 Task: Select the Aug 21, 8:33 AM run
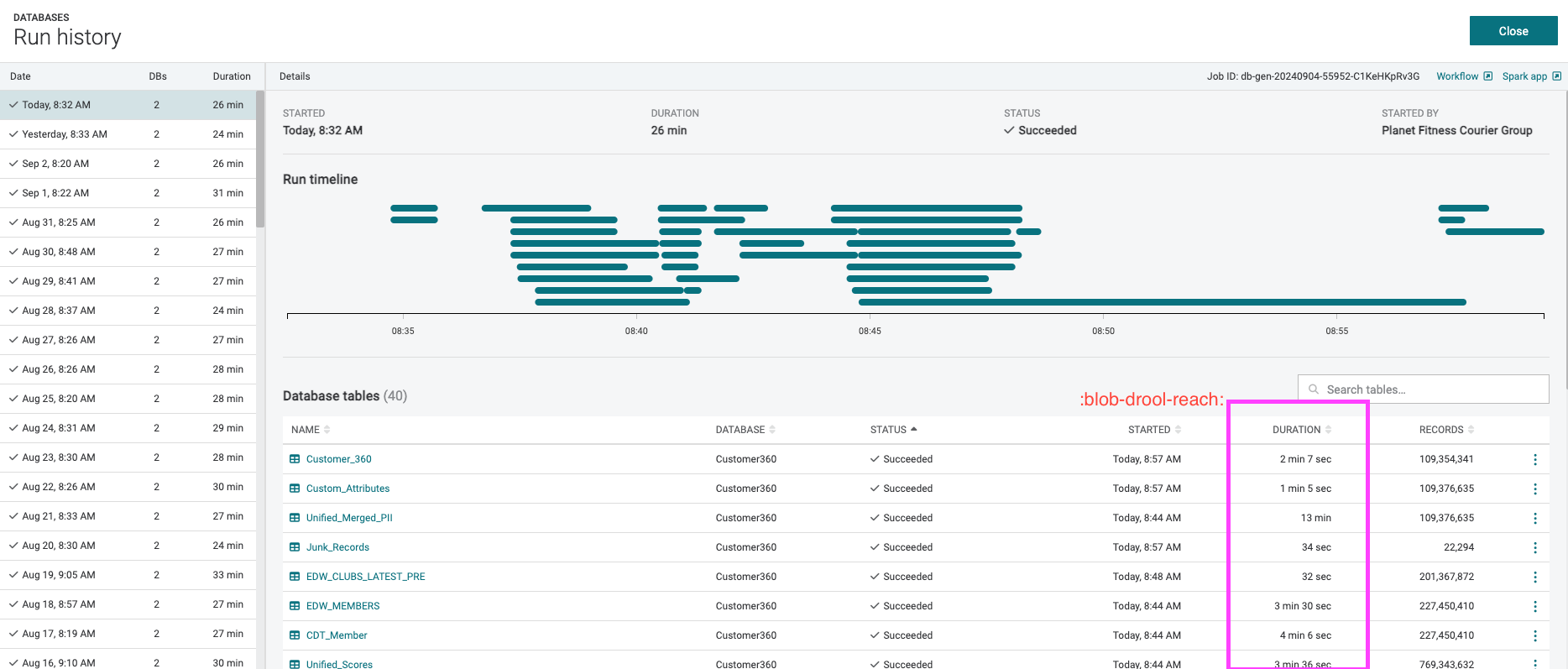pos(128,516)
